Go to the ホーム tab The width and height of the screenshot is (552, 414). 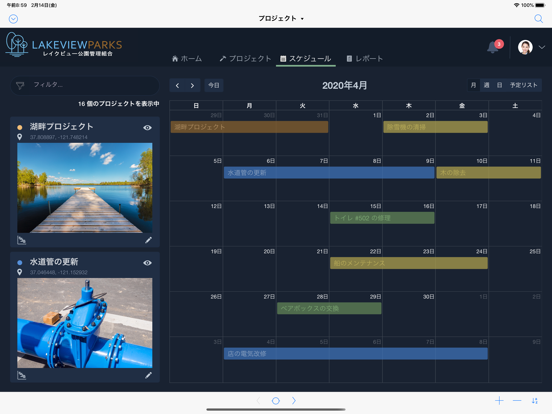(187, 58)
